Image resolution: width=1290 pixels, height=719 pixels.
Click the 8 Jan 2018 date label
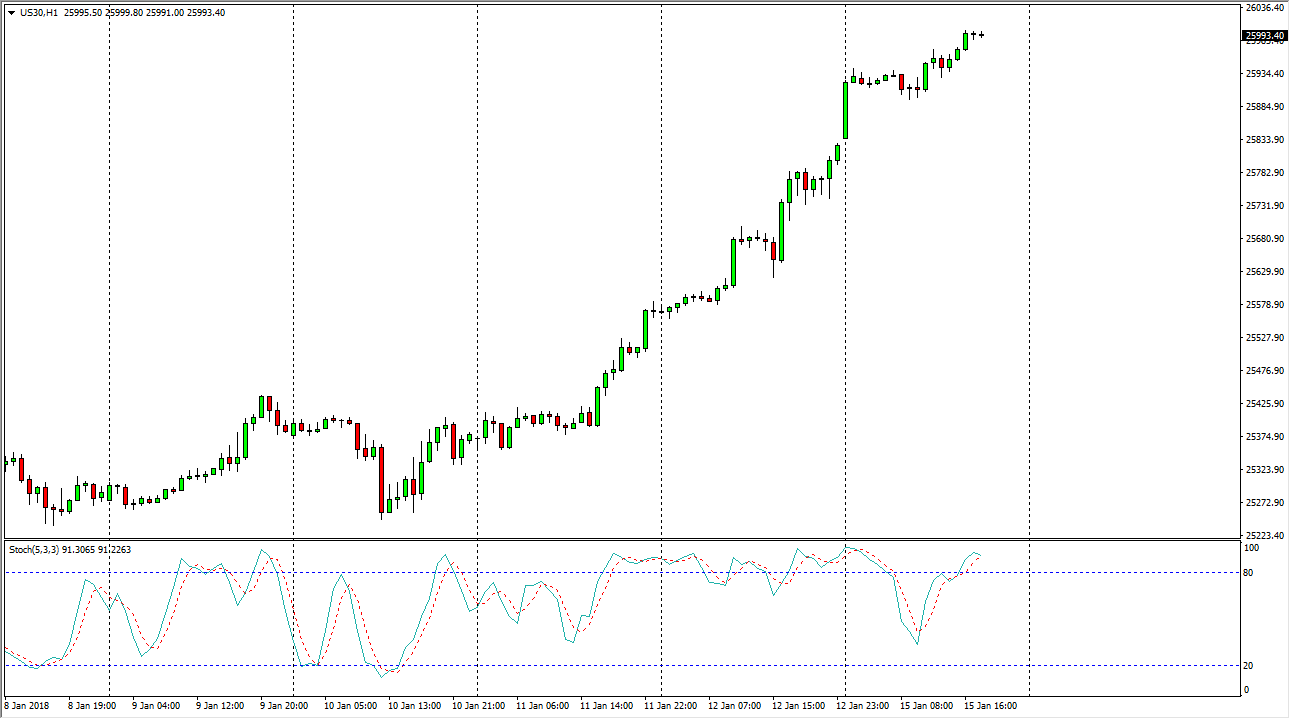[x=27, y=706]
